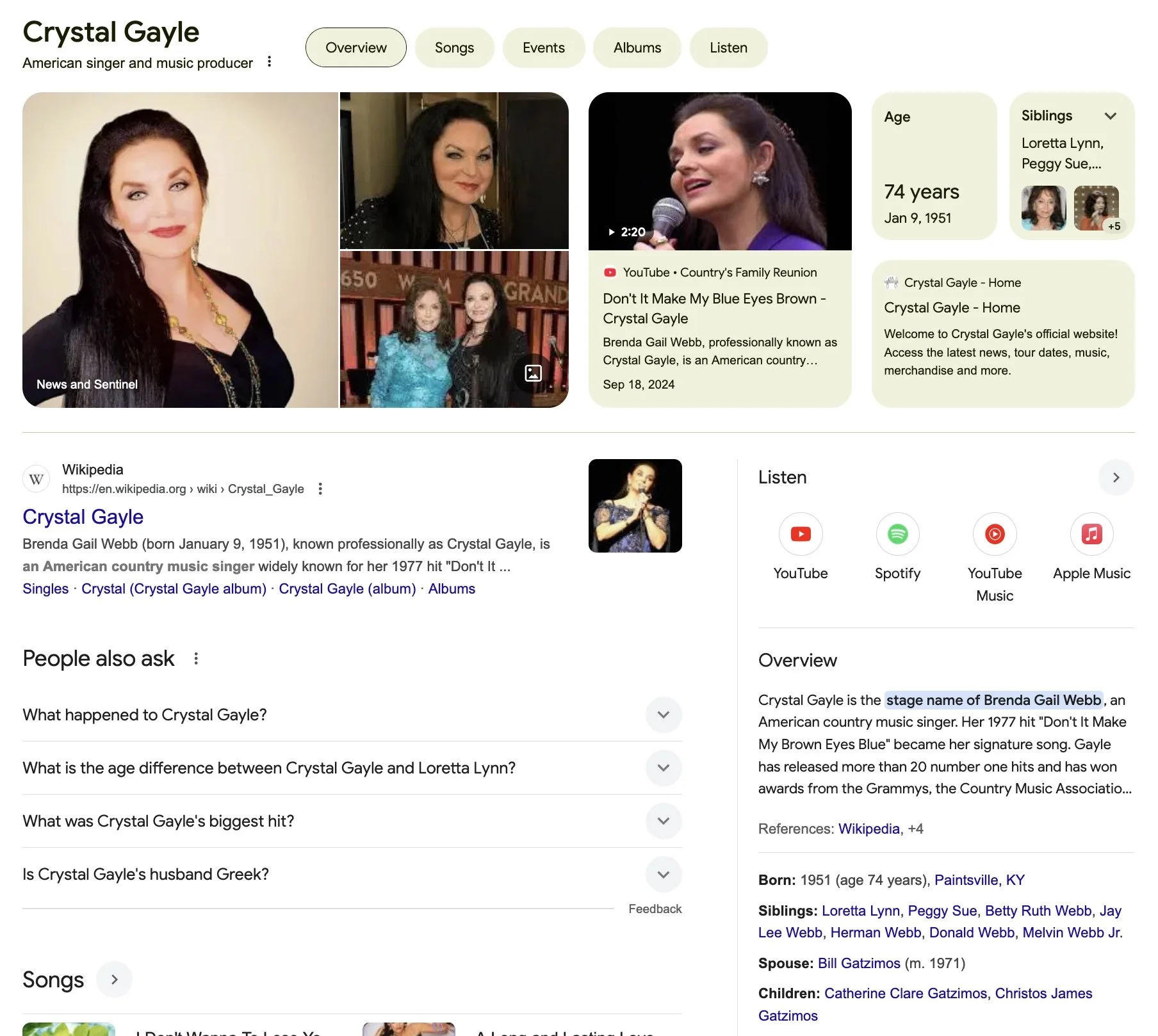Open the Donald Webb link
This screenshot has height=1036, width=1158.
click(x=972, y=932)
